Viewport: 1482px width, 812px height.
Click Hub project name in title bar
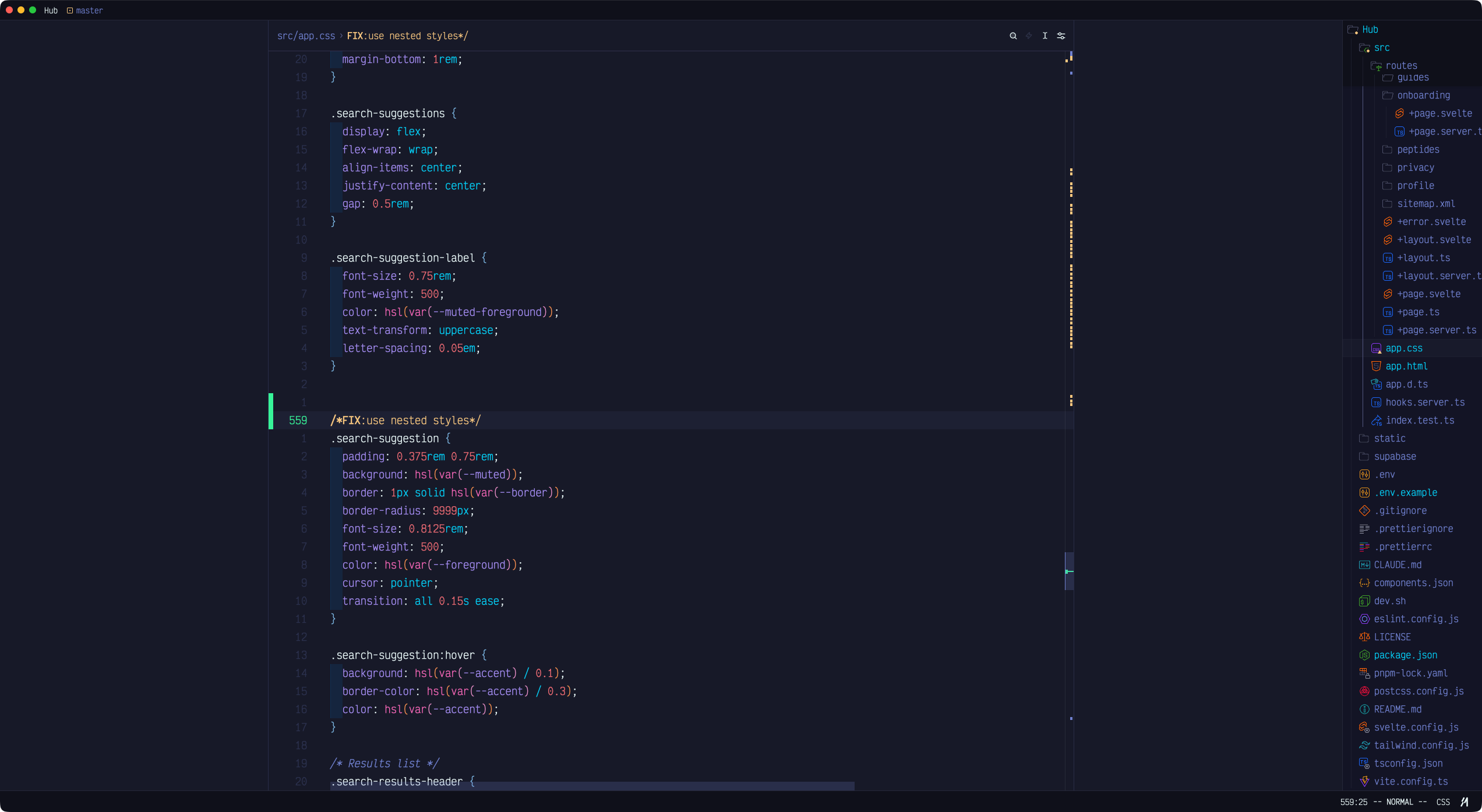[x=51, y=10]
